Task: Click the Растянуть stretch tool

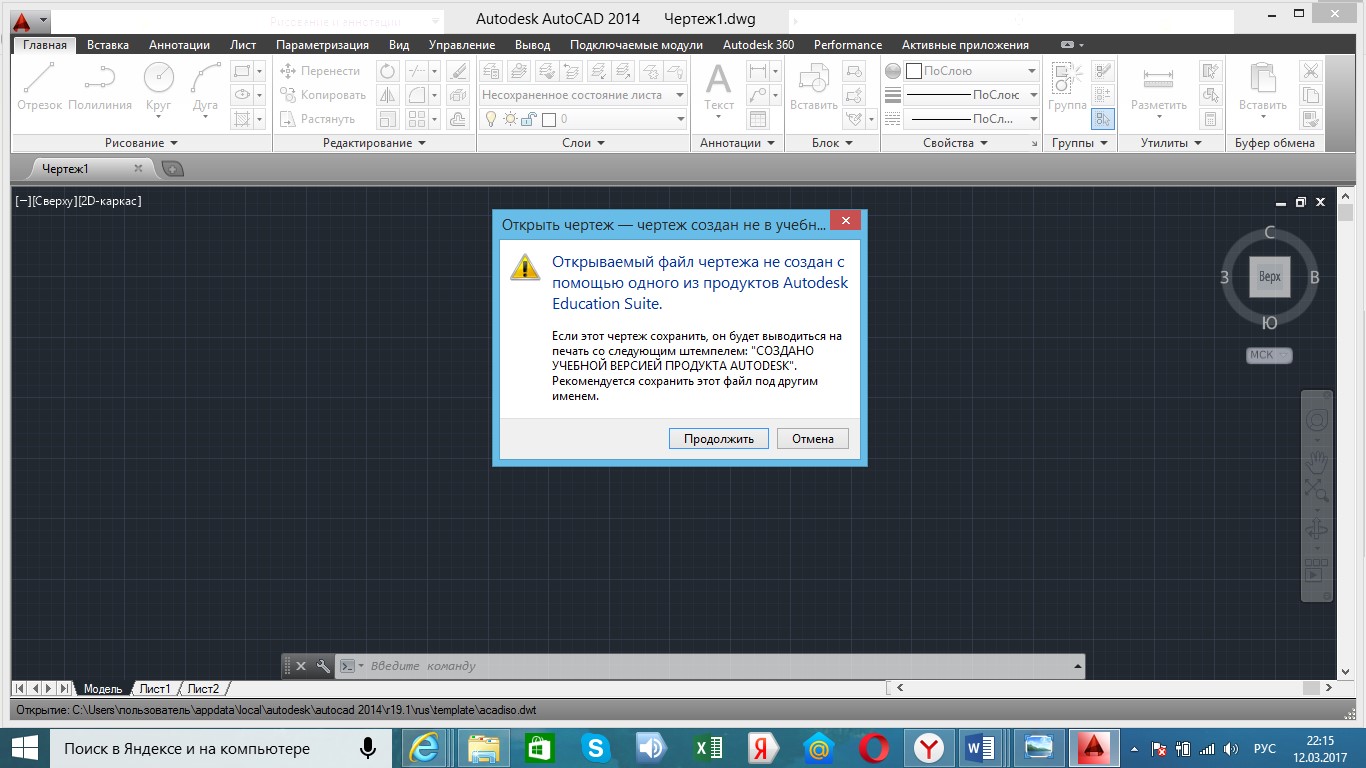Action: (317, 119)
